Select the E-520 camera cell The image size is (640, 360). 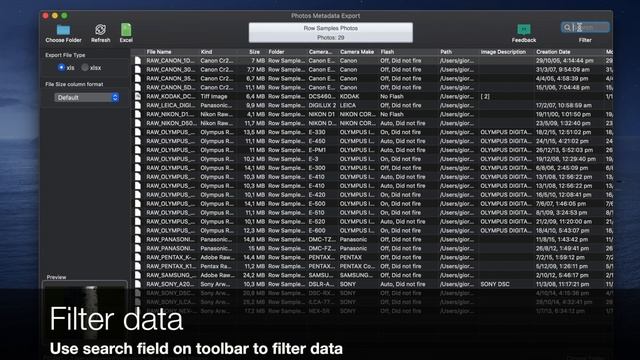coord(317,222)
